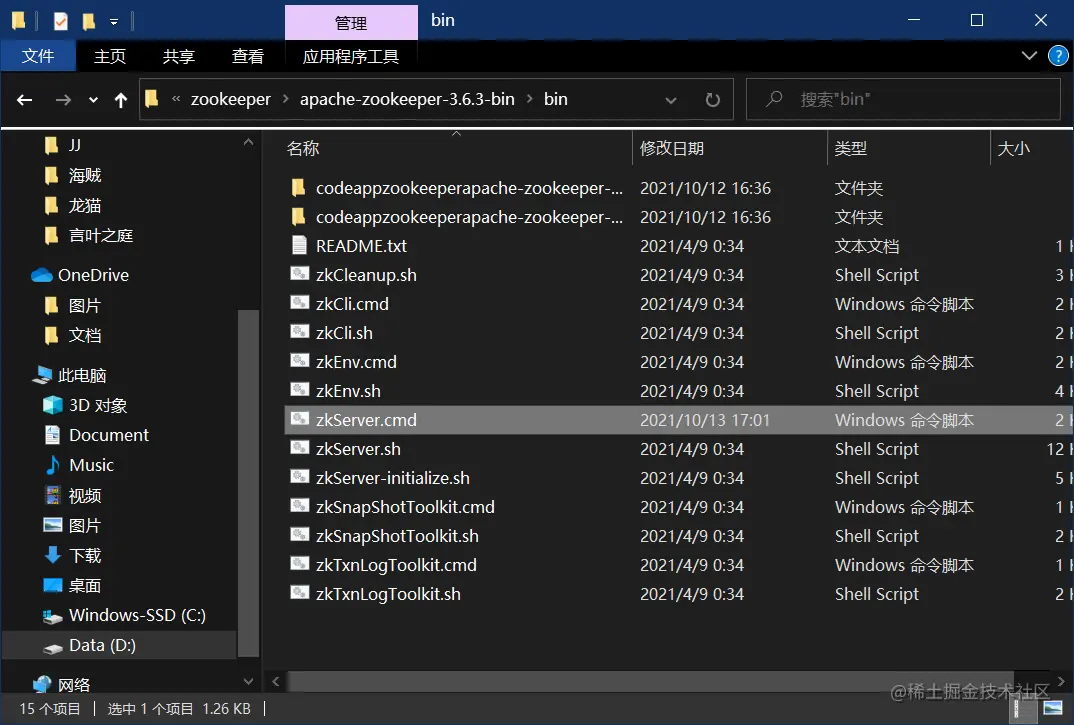Expand the ribbon with the chevron

1029,56
